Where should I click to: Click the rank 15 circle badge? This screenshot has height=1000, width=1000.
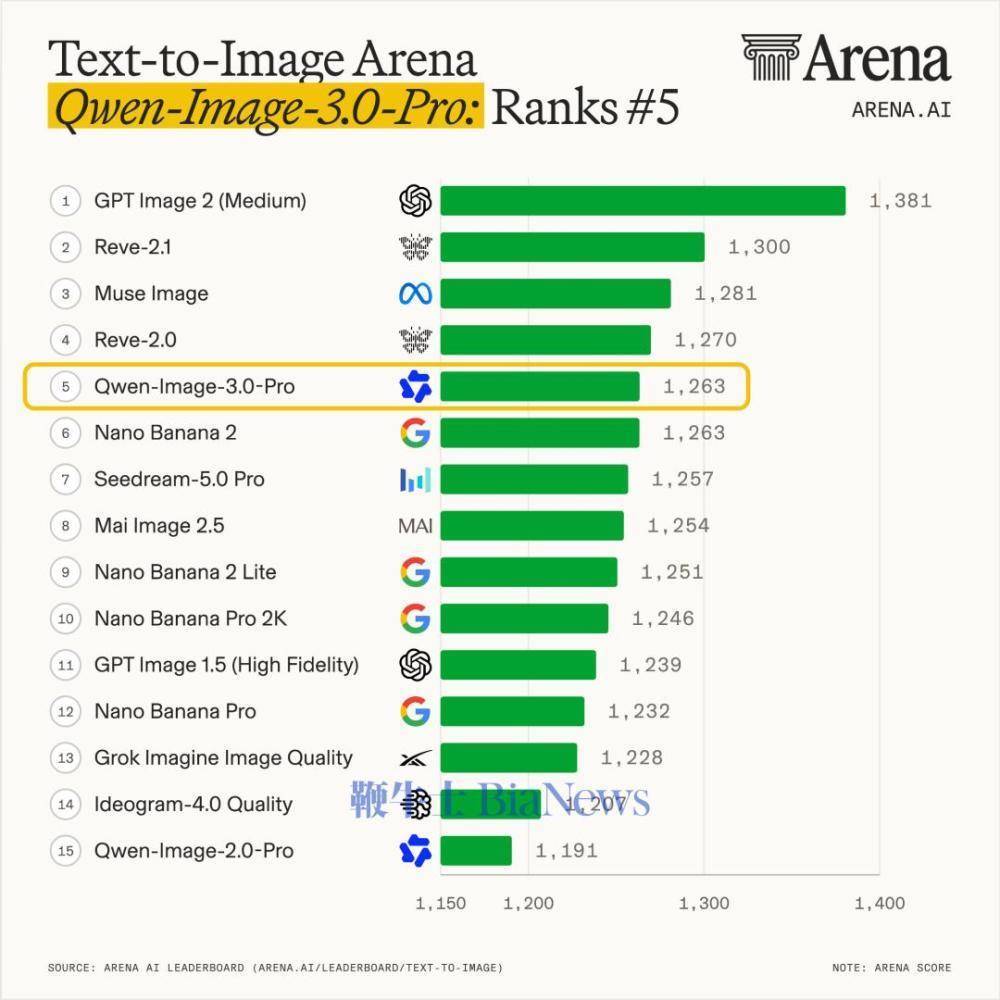coord(66,851)
